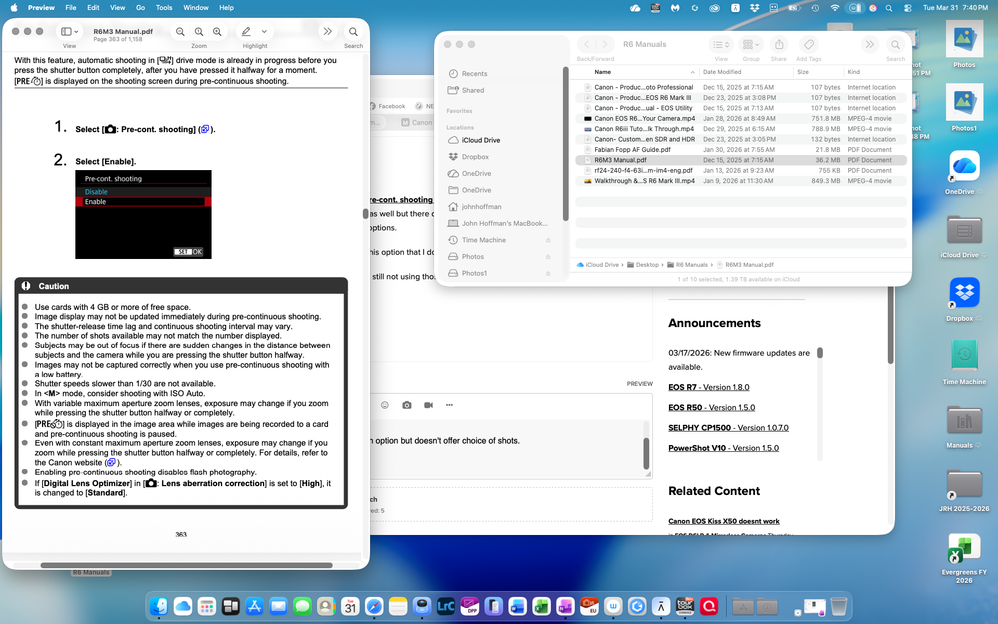Open SELPHY CP1500 firmware link

tap(728, 428)
